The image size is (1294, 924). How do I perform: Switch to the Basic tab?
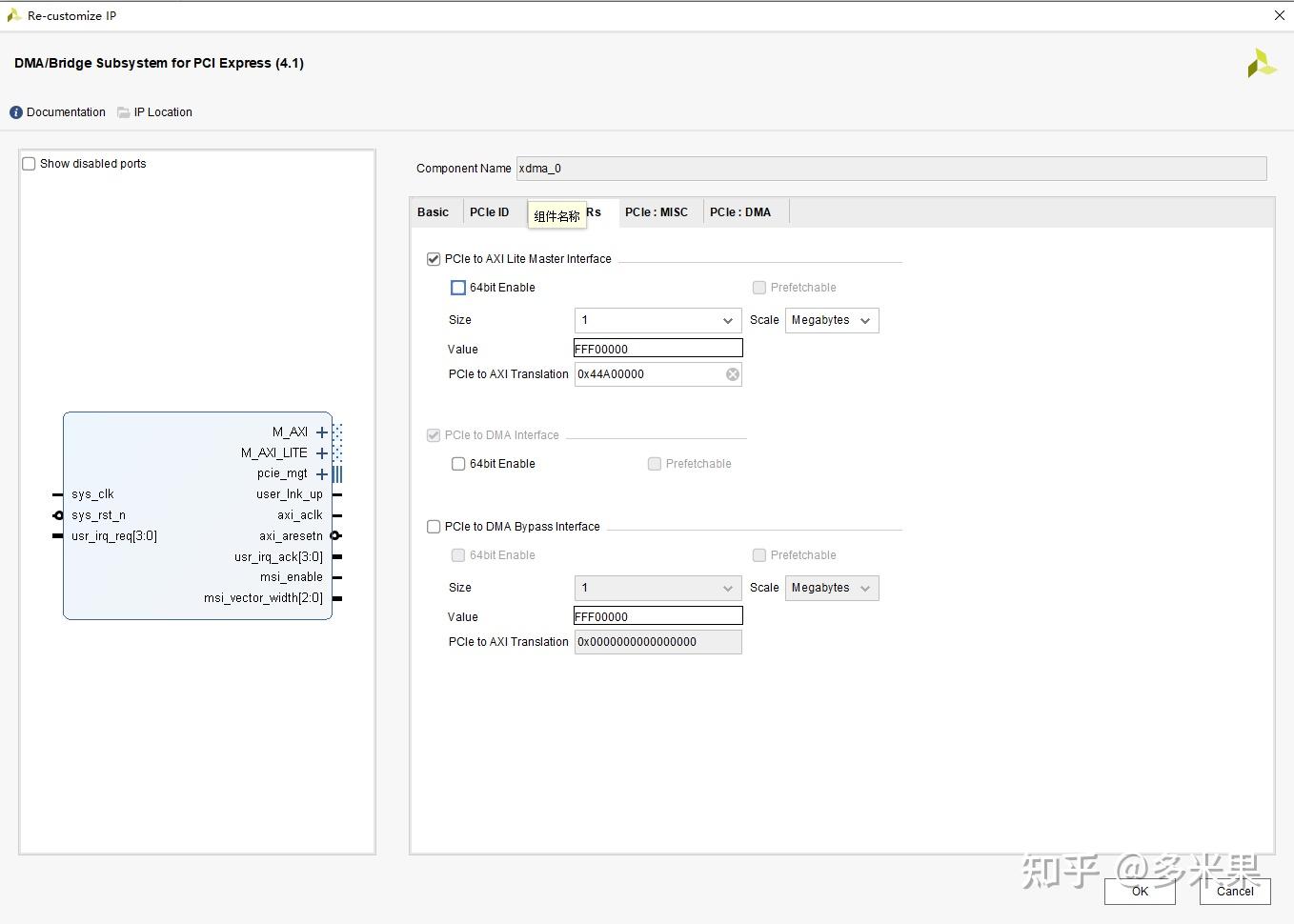click(x=434, y=211)
